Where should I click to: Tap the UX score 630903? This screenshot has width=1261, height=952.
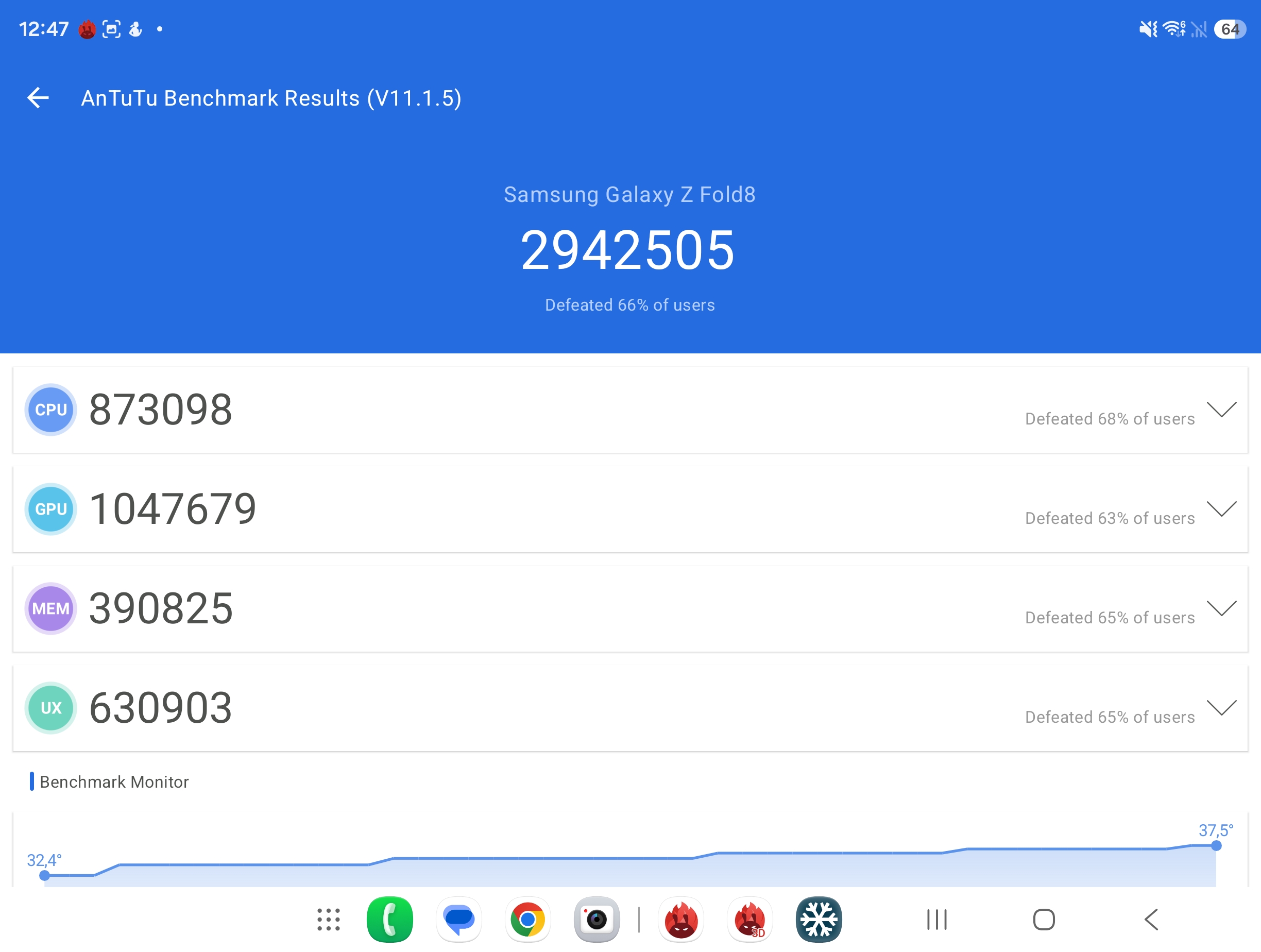pyautogui.click(x=161, y=707)
